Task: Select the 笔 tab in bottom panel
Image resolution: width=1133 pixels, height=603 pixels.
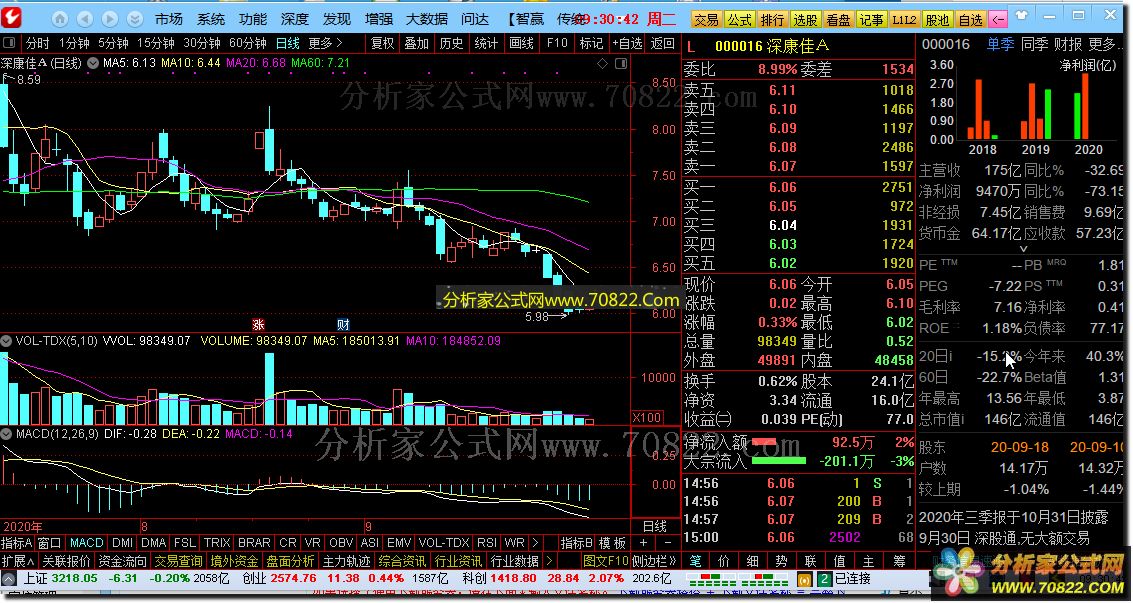Action: pos(695,560)
